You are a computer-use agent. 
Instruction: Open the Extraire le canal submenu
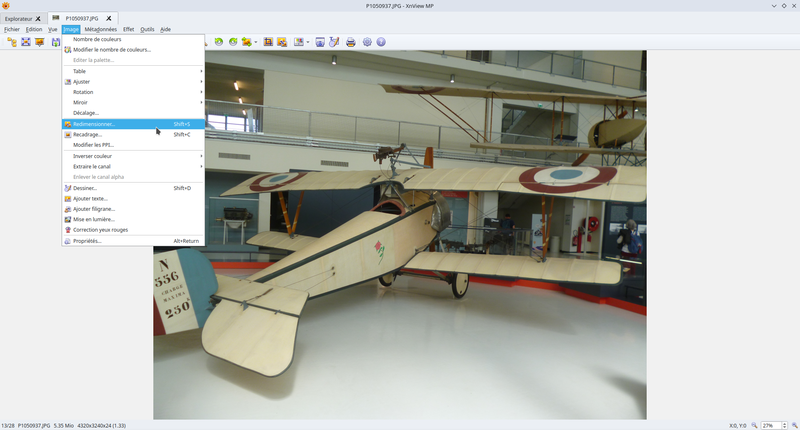91,166
